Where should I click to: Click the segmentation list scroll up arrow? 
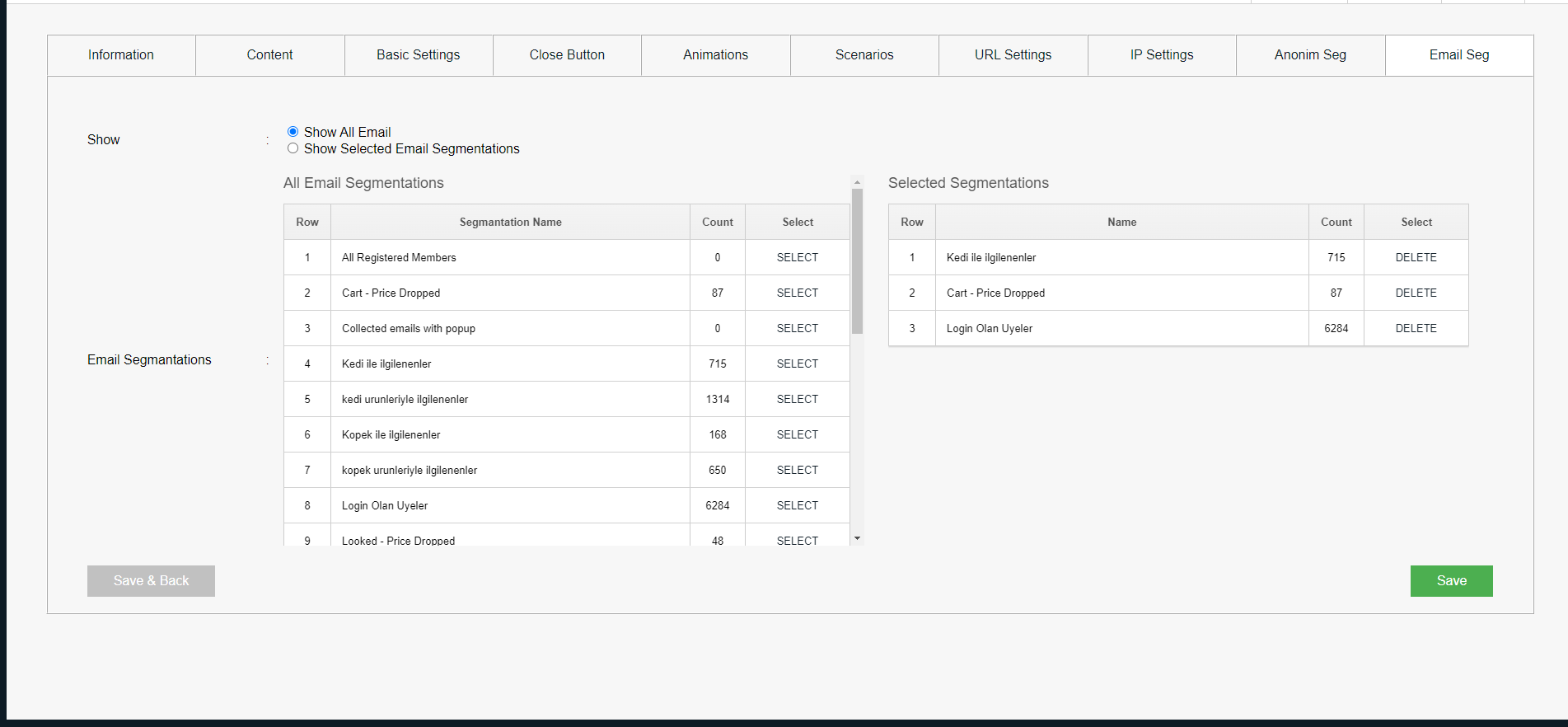(857, 182)
